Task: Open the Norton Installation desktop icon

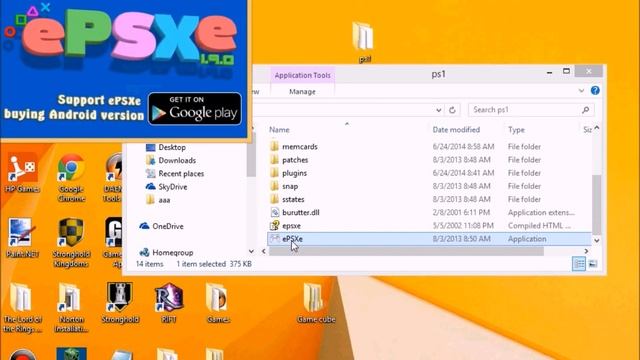Action: (71, 308)
